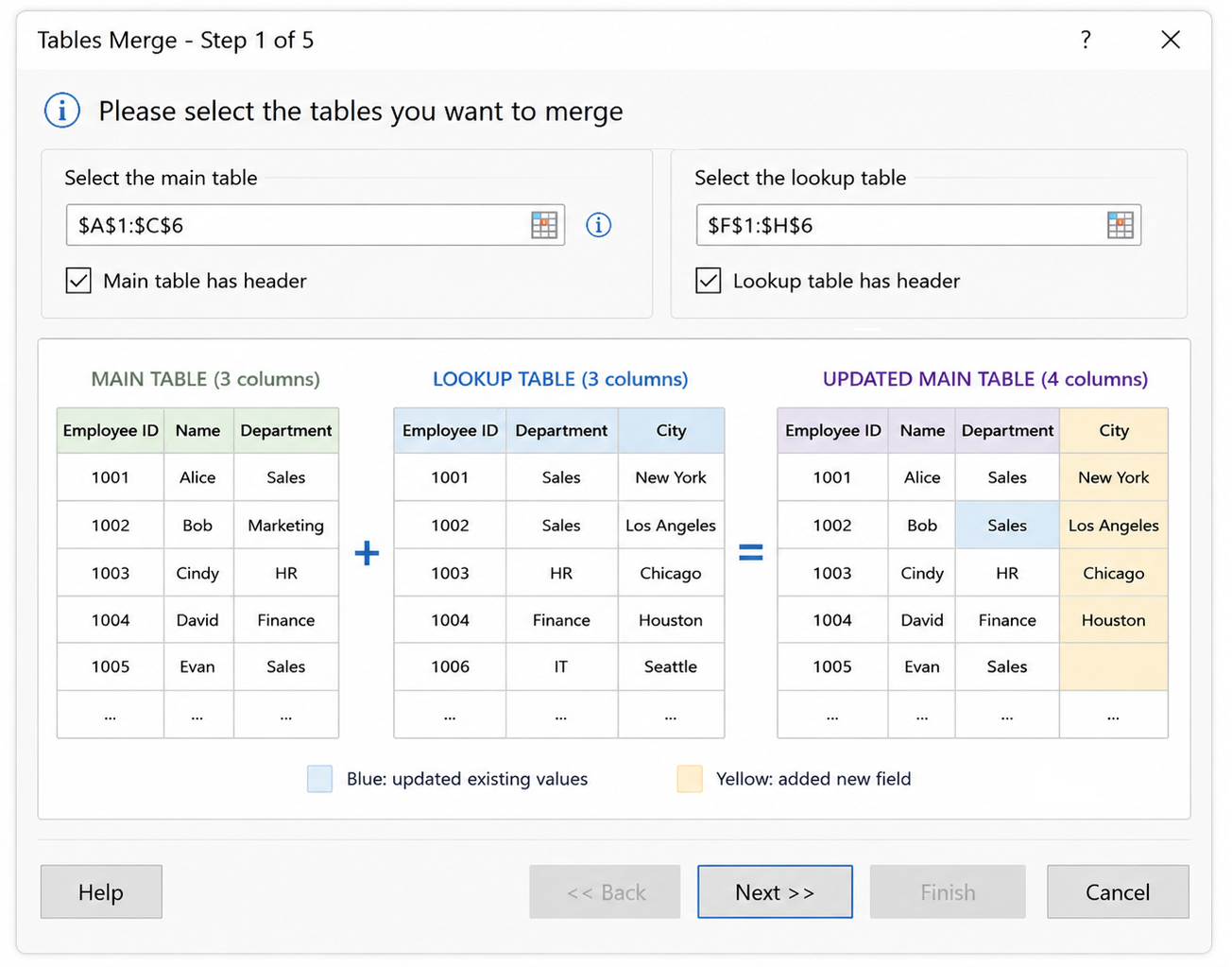Click the Bob cell in updated main table
The image size is (1232, 967).
(922, 526)
